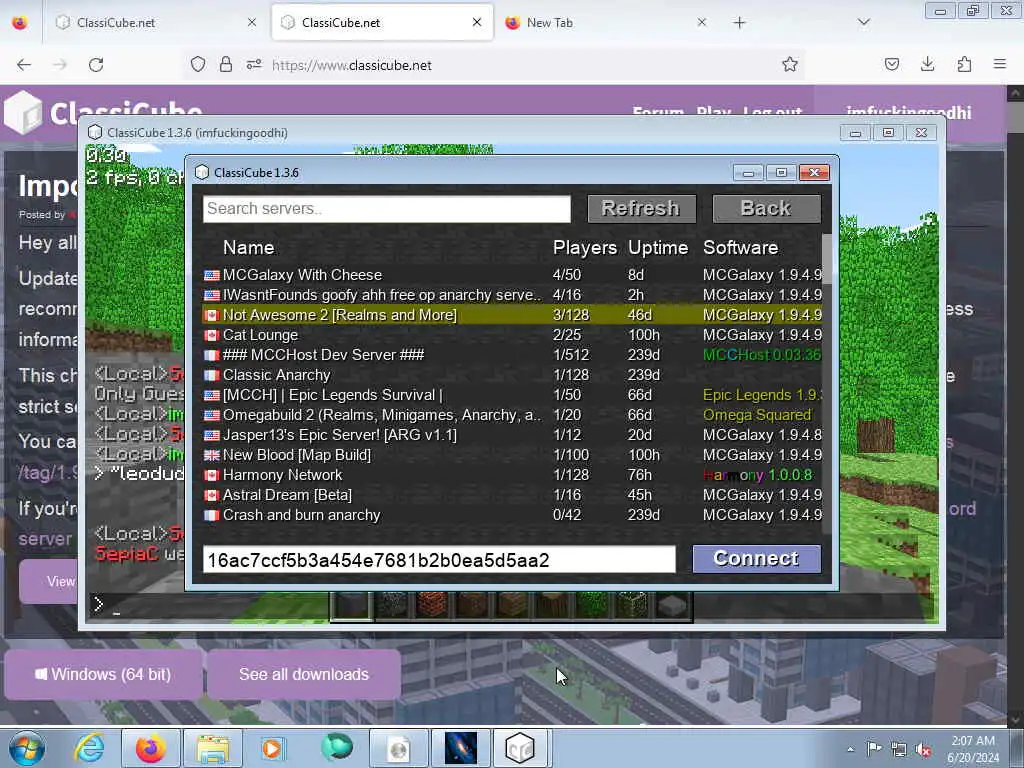This screenshot has width=1024, height=768.
Task: Click ClassiCube cube icon in taskbar
Action: [520, 748]
